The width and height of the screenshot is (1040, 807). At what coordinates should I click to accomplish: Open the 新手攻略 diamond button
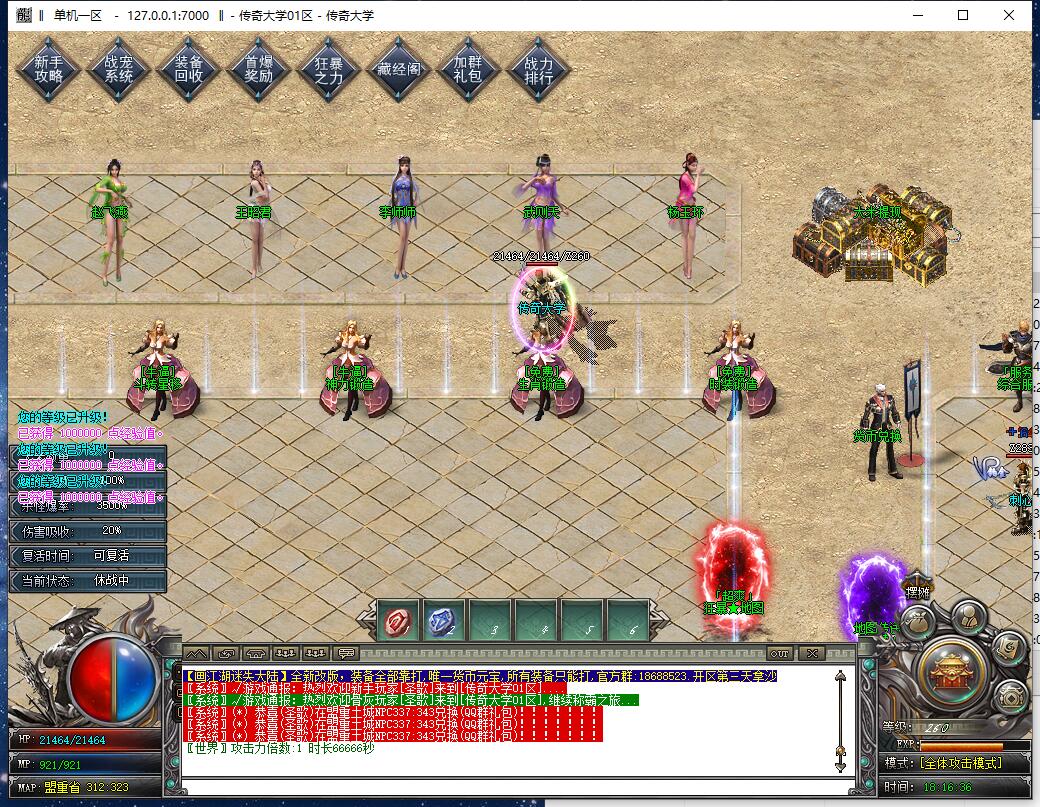point(48,69)
